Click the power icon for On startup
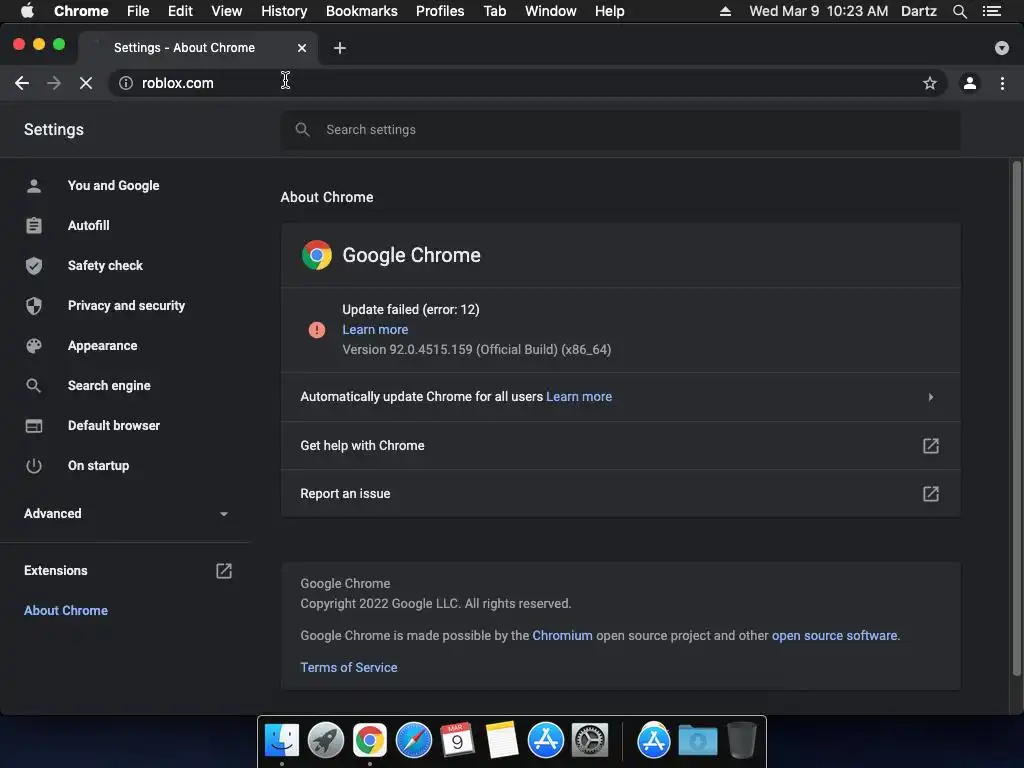Screen dimensions: 1024x768 point(34,466)
